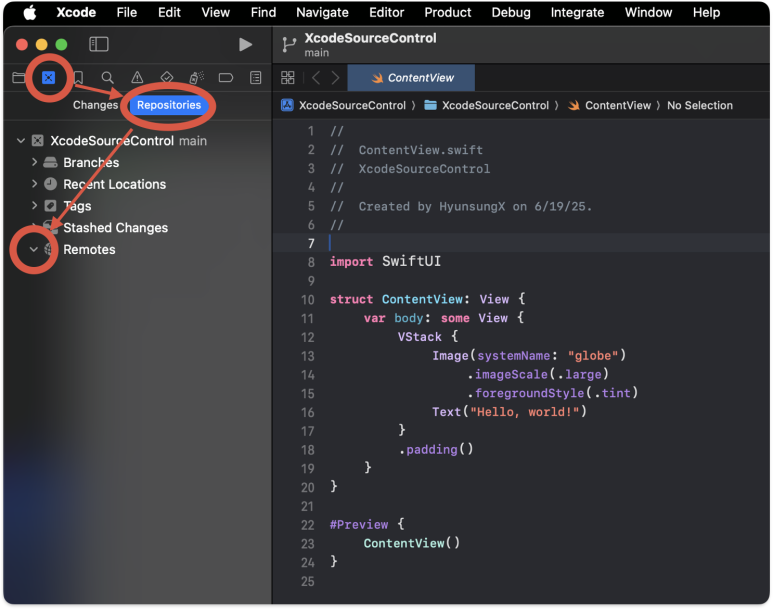Click the XcodeSourceControl project breadcrumb
The height and width of the screenshot is (610, 773).
pyautogui.click(x=343, y=105)
